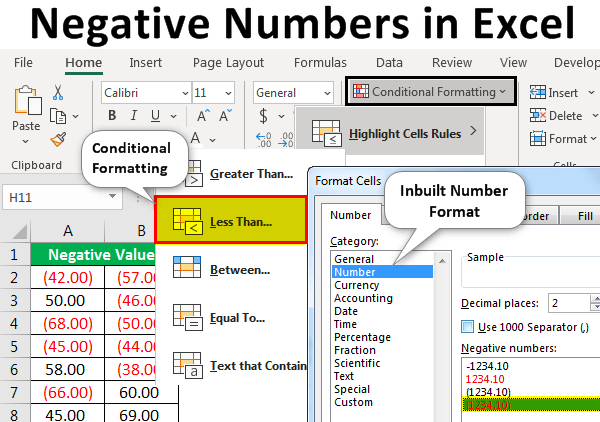Click Category list scroll up arrow
600x422 pixels.
[442, 261]
